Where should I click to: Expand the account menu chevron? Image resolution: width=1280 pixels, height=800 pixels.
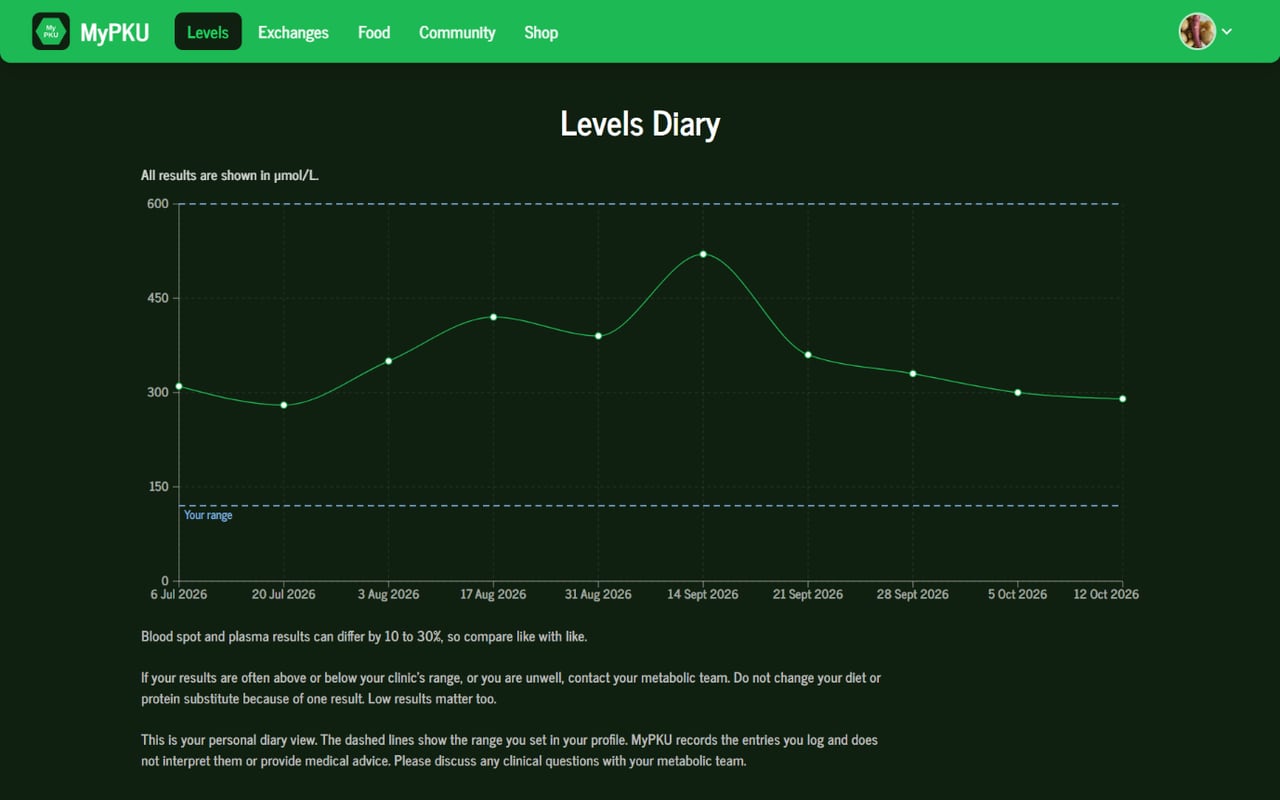[x=1227, y=31]
